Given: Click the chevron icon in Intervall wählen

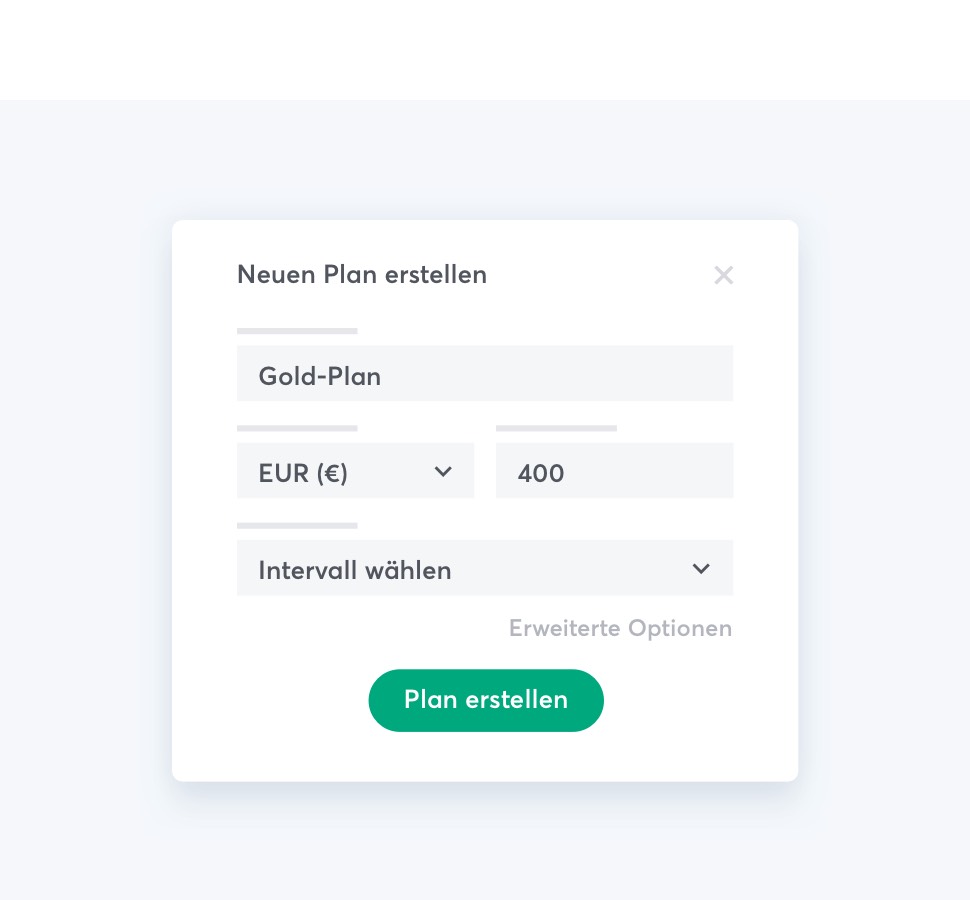Looking at the screenshot, I should coord(701,569).
